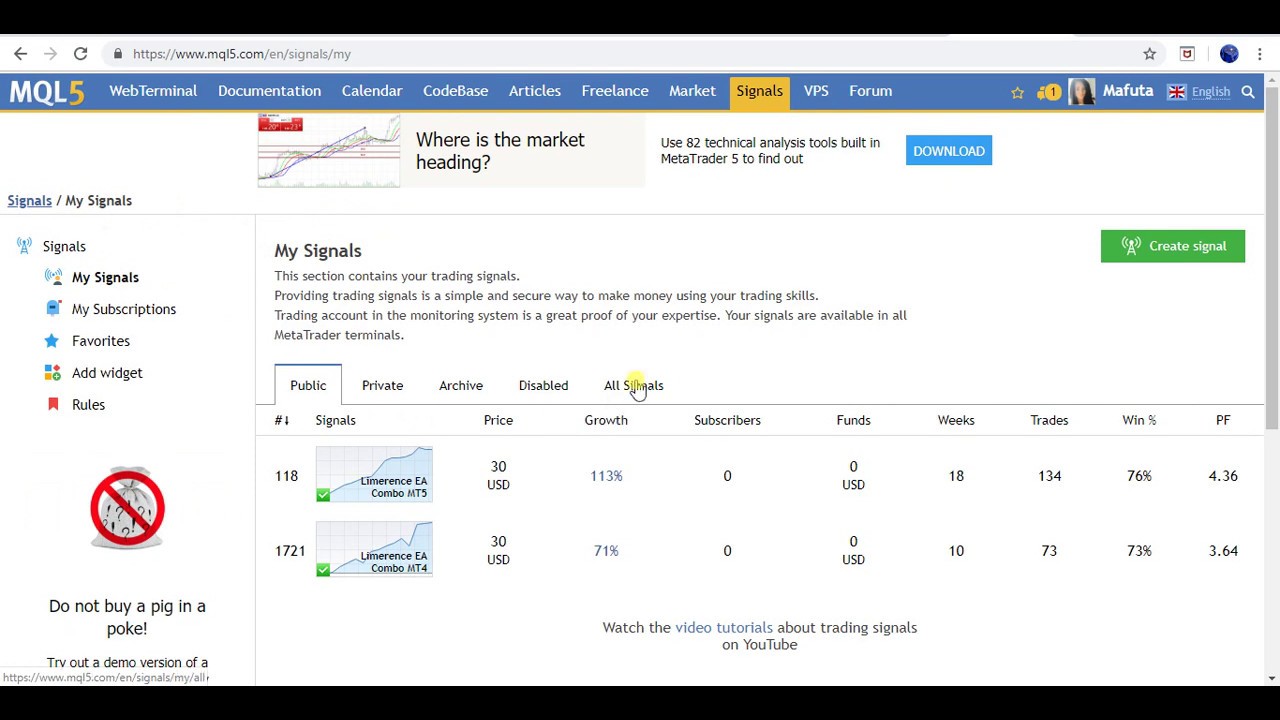Click the Add widget colored icon
Viewport: 1280px width, 720px height.
[53, 372]
